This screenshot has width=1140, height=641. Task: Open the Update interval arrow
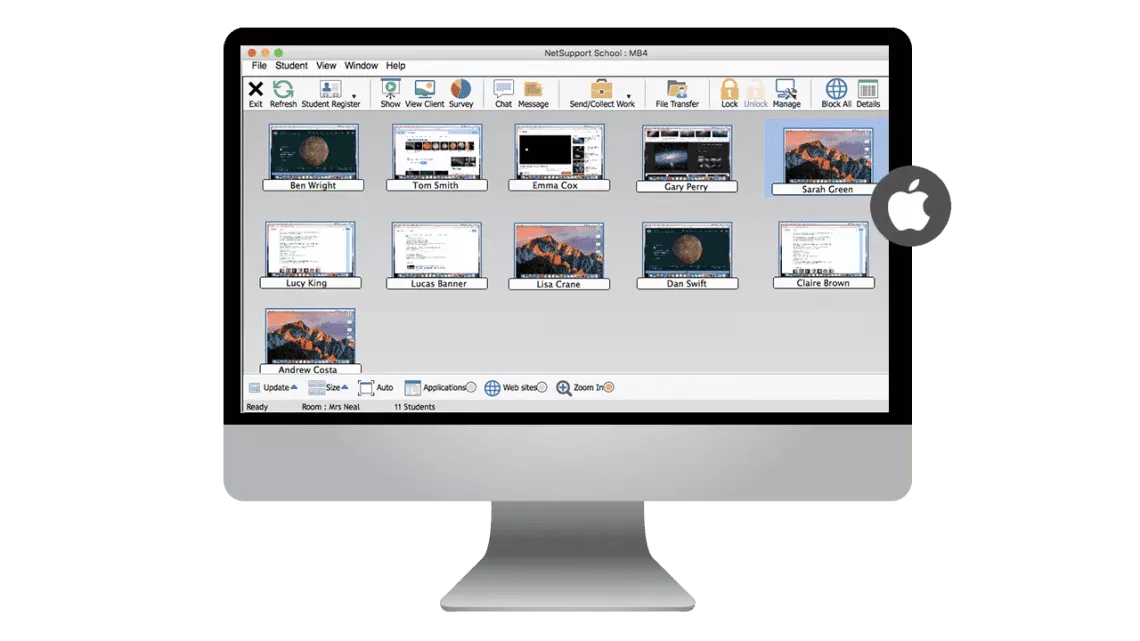click(294, 387)
